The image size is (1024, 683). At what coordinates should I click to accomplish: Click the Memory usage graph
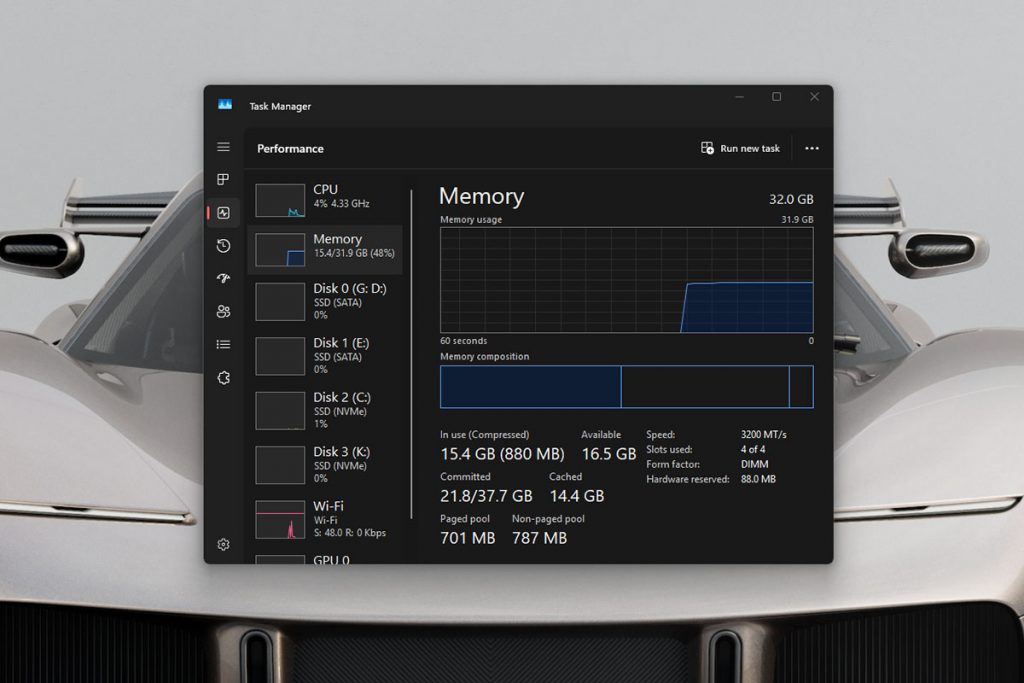[627, 280]
